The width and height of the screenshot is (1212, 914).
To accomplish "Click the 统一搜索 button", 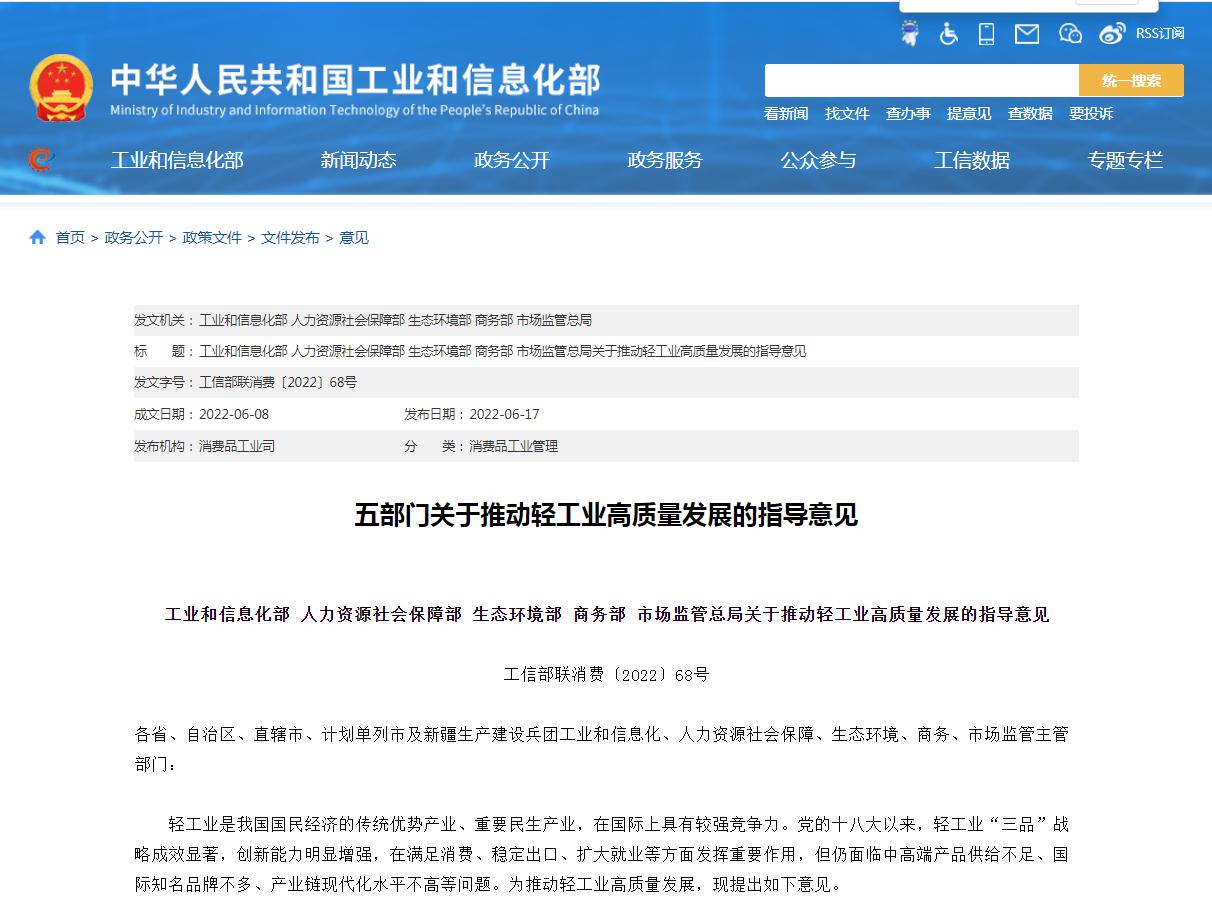I will 1131,80.
